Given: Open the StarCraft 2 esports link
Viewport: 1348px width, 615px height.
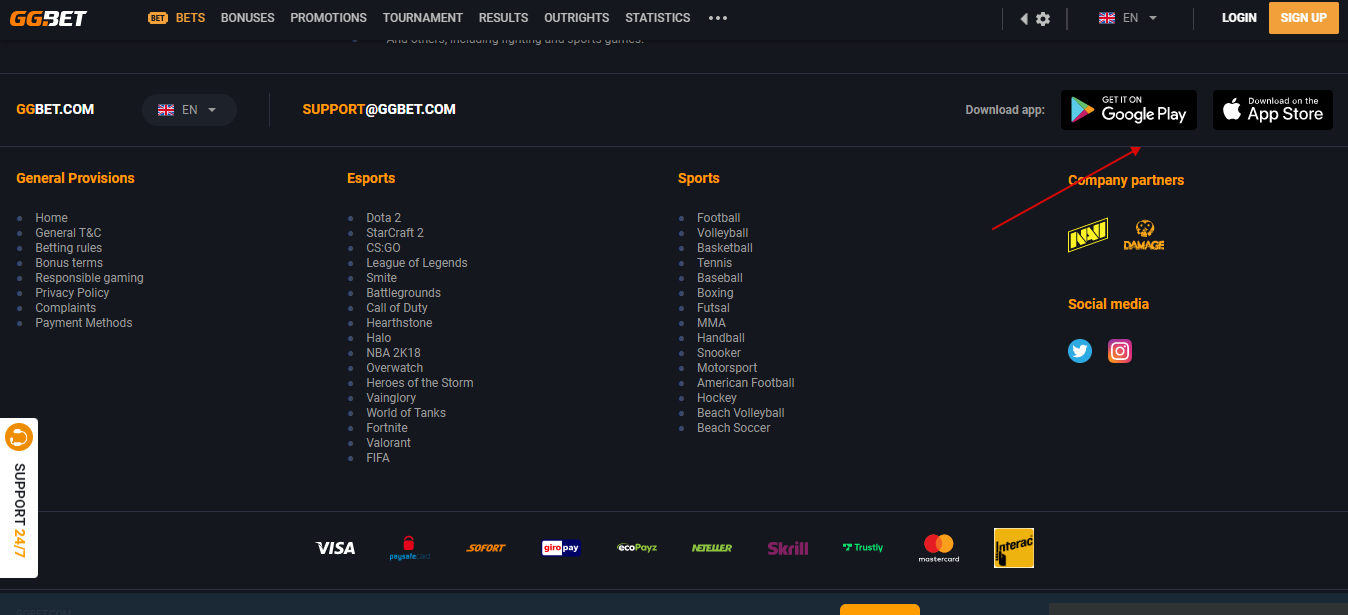Looking at the screenshot, I should click(x=395, y=233).
